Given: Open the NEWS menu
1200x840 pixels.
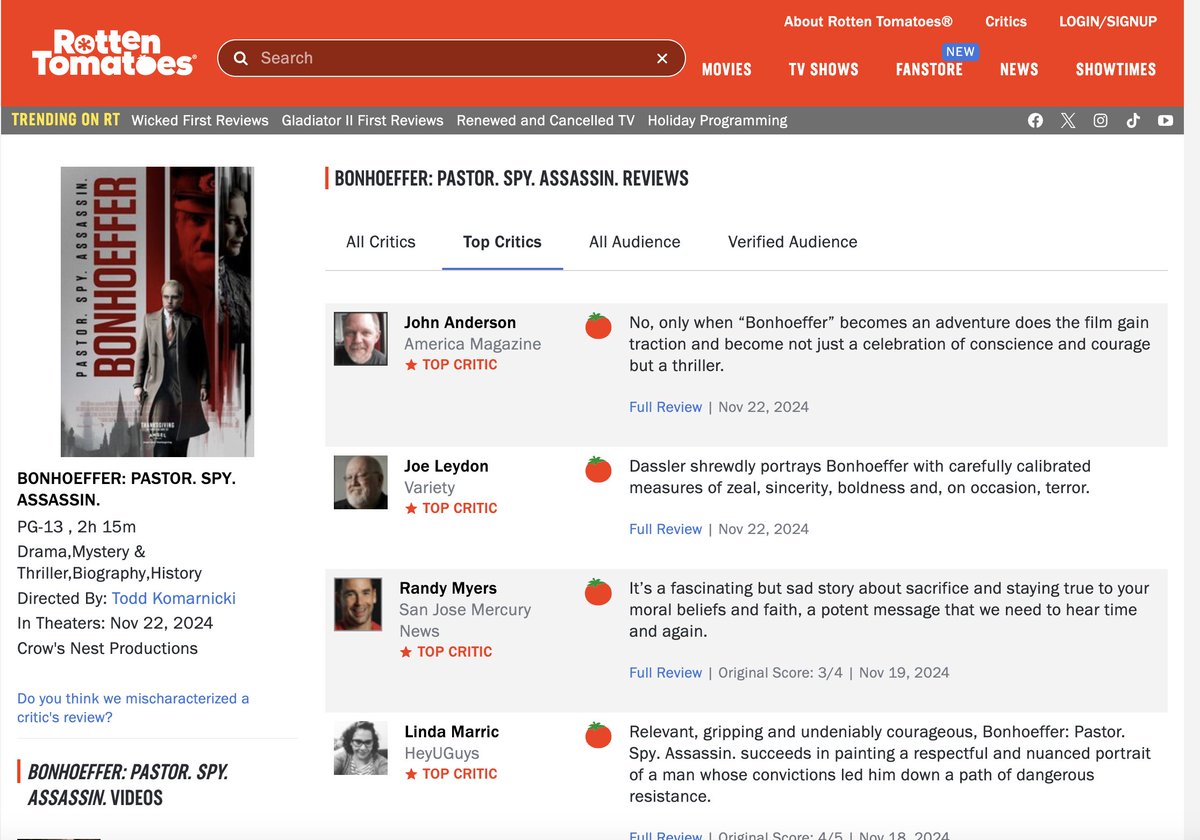Looking at the screenshot, I should tap(1019, 69).
